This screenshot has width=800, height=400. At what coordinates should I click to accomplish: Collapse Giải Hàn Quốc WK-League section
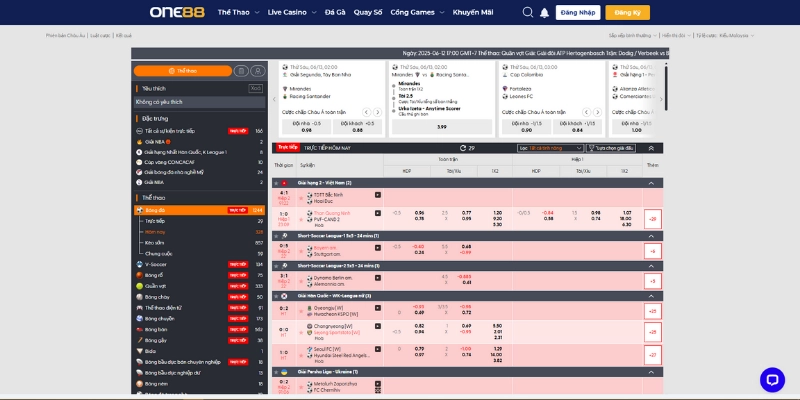click(x=651, y=296)
